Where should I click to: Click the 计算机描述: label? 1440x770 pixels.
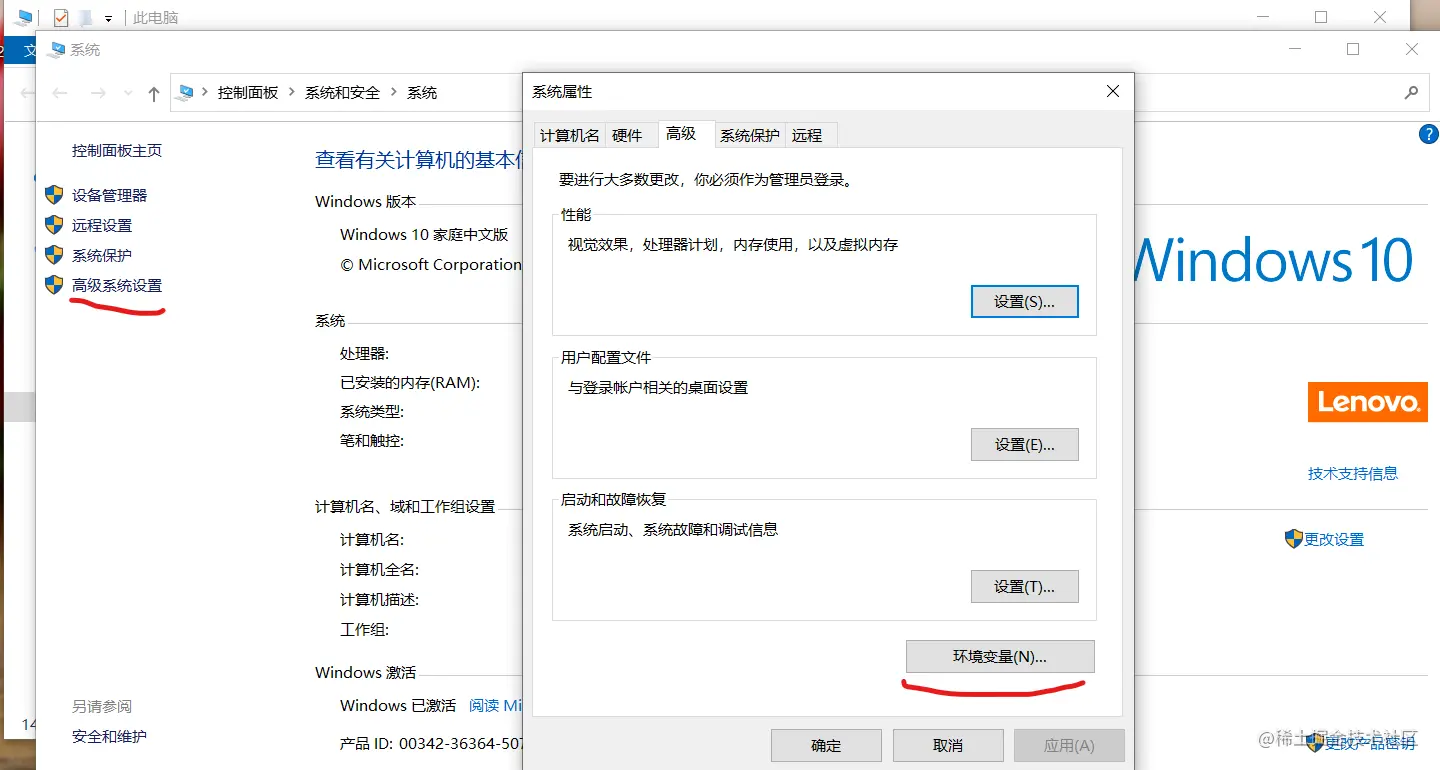coord(379,600)
